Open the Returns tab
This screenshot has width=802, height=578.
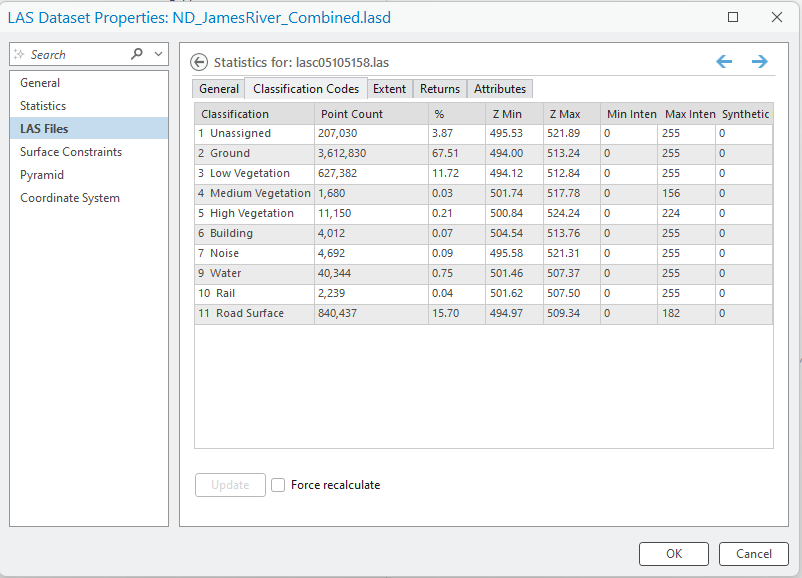point(440,89)
